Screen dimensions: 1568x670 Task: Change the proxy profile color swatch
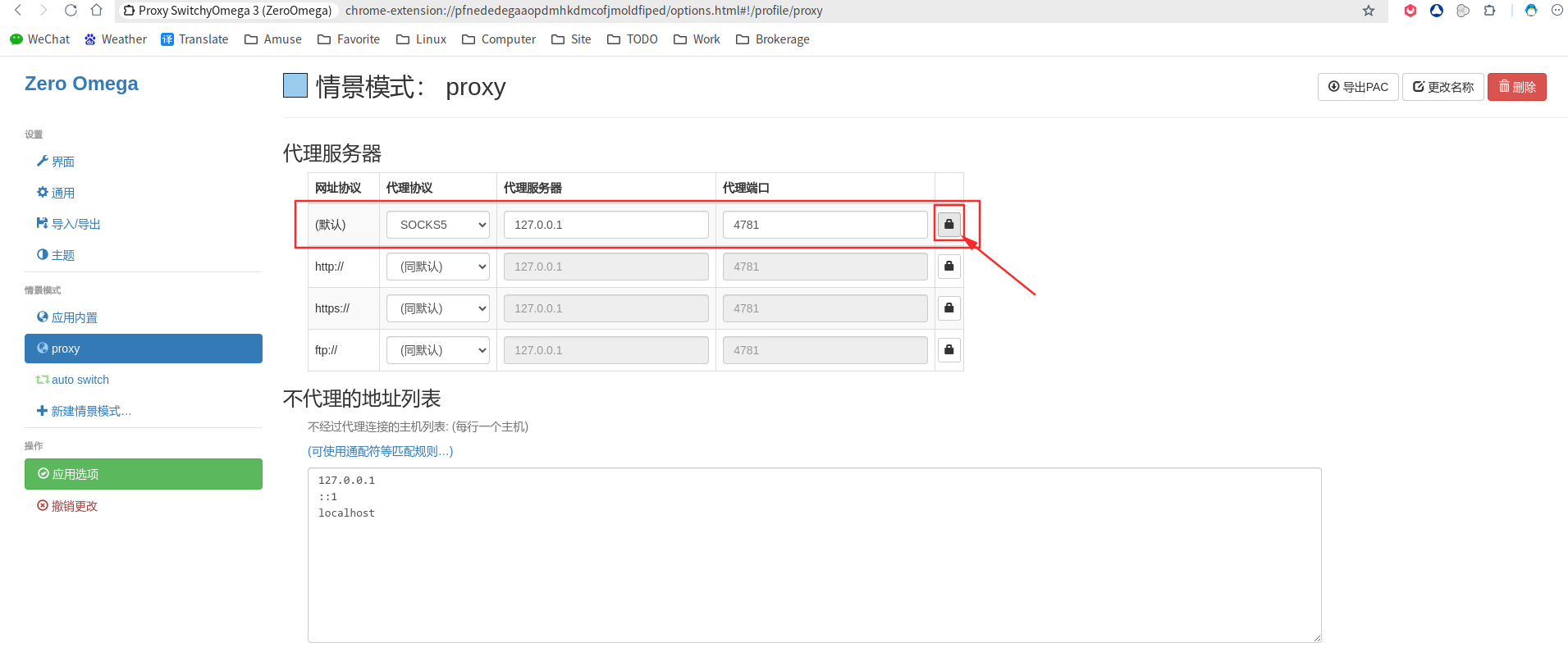[x=295, y=85]
